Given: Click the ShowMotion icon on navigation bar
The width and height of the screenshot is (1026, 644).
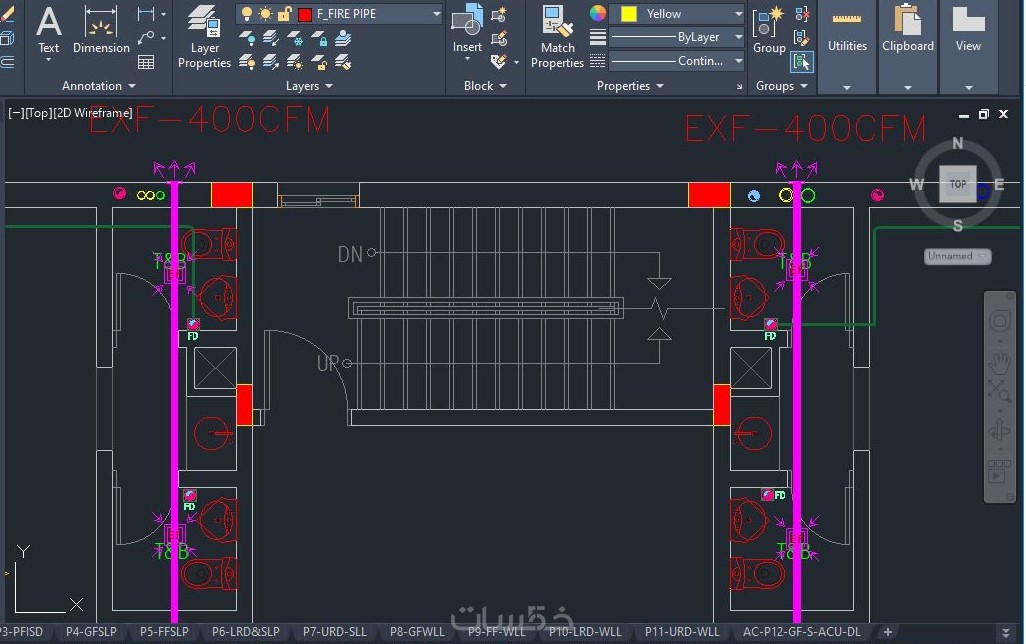Looking at the screenshot, I should point(999,471).
